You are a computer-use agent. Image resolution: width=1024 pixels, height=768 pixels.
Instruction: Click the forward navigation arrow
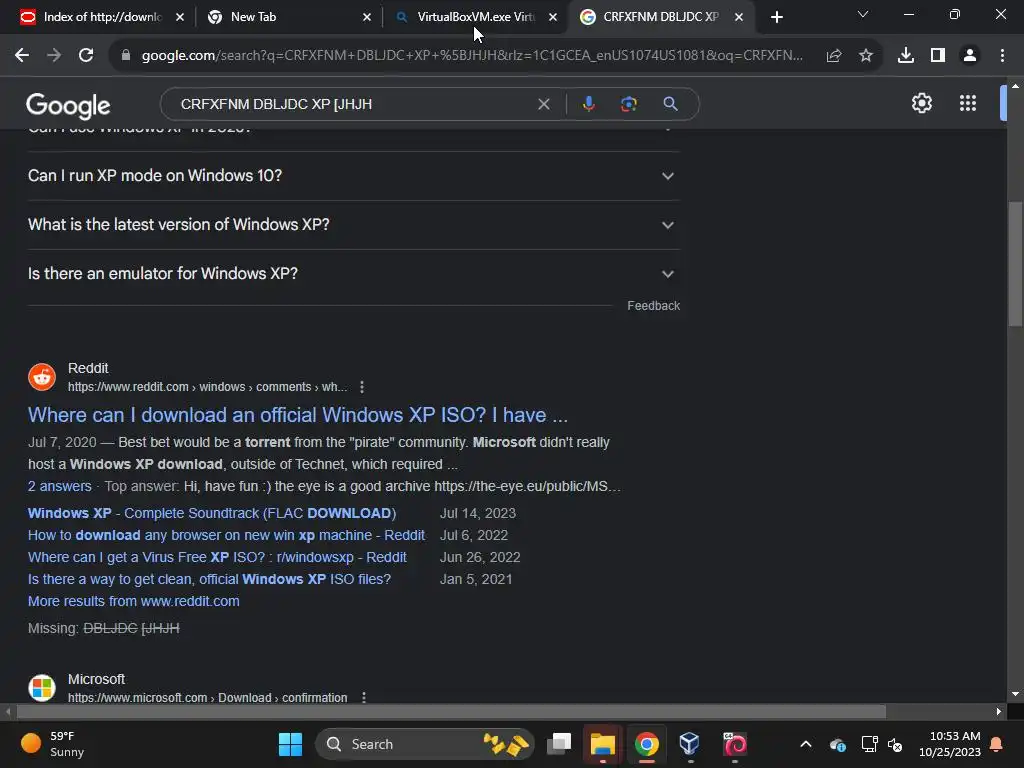(54, 56)
